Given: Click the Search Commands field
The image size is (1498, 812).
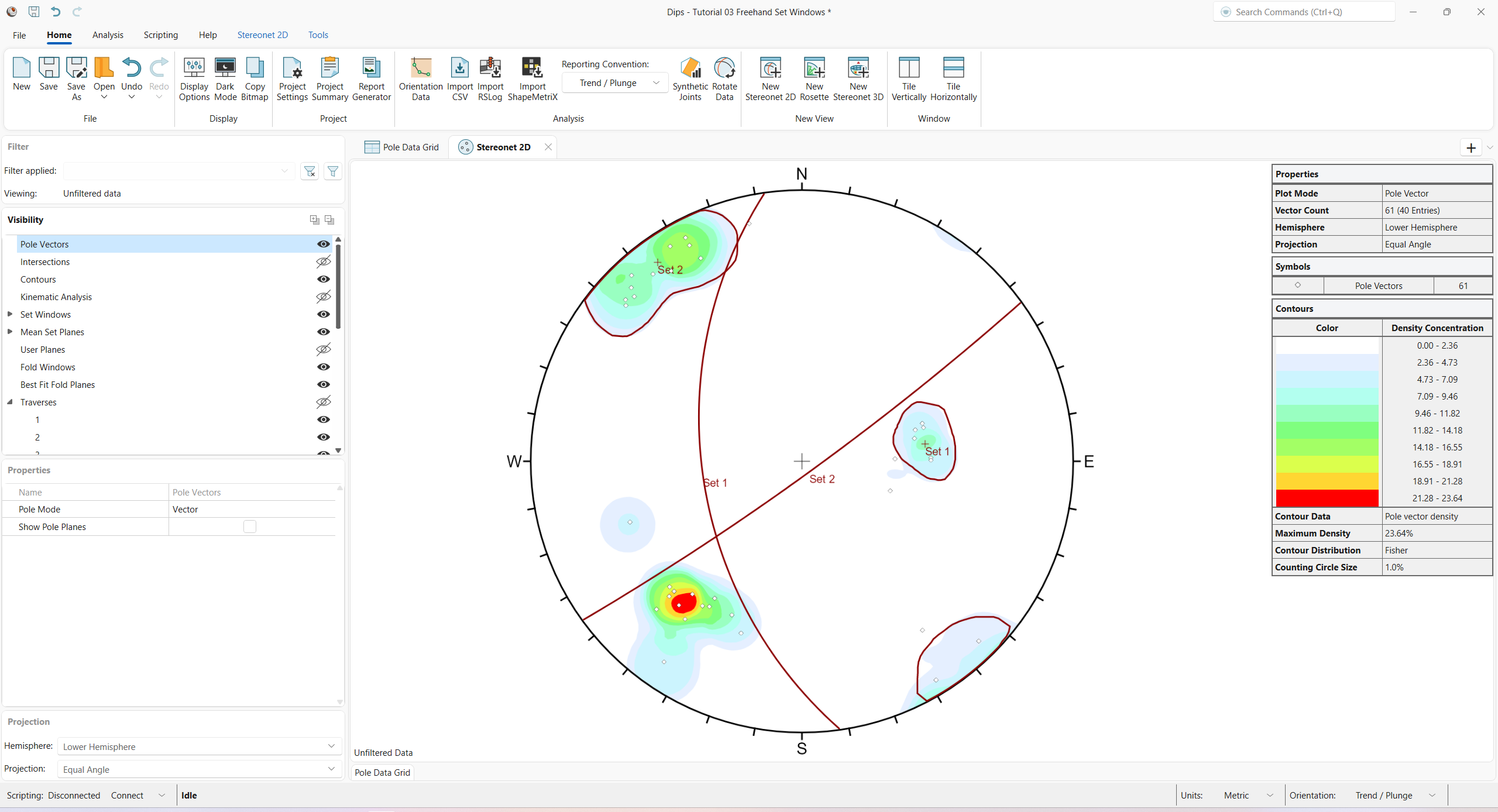Looking at the screenshot, I should point(1304,12).
